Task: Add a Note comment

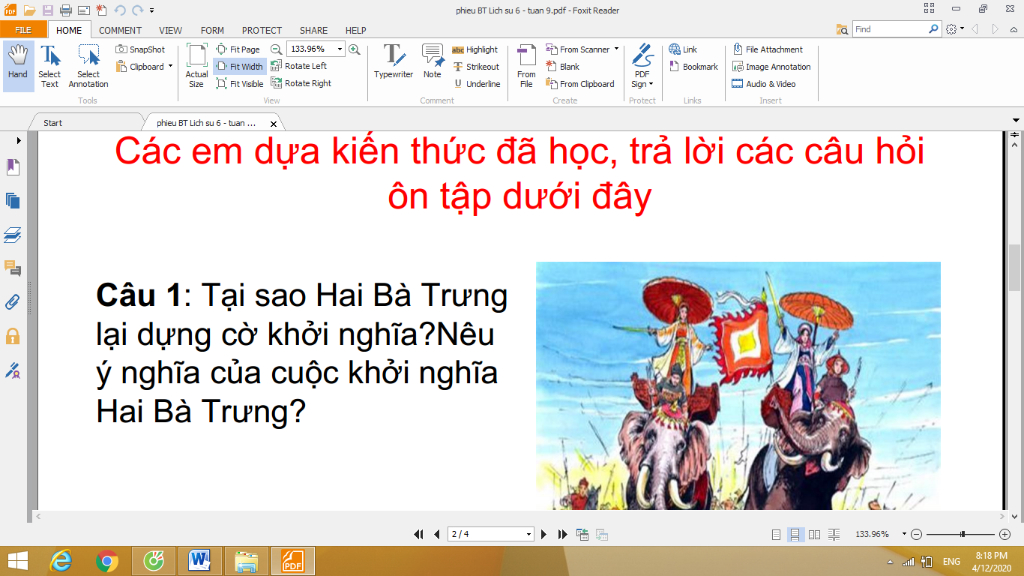Action: pos(432,61)
